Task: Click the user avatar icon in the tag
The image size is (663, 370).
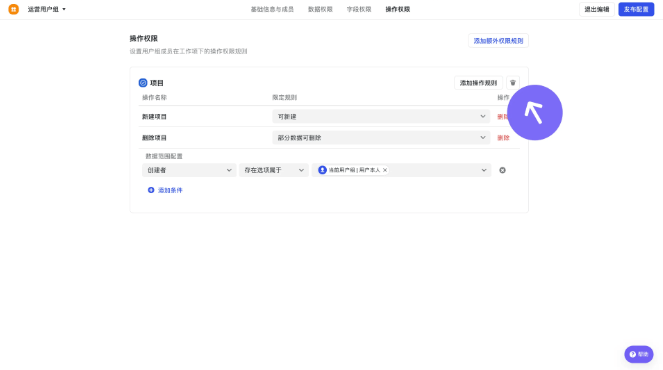Action: [x=322, y=170]
